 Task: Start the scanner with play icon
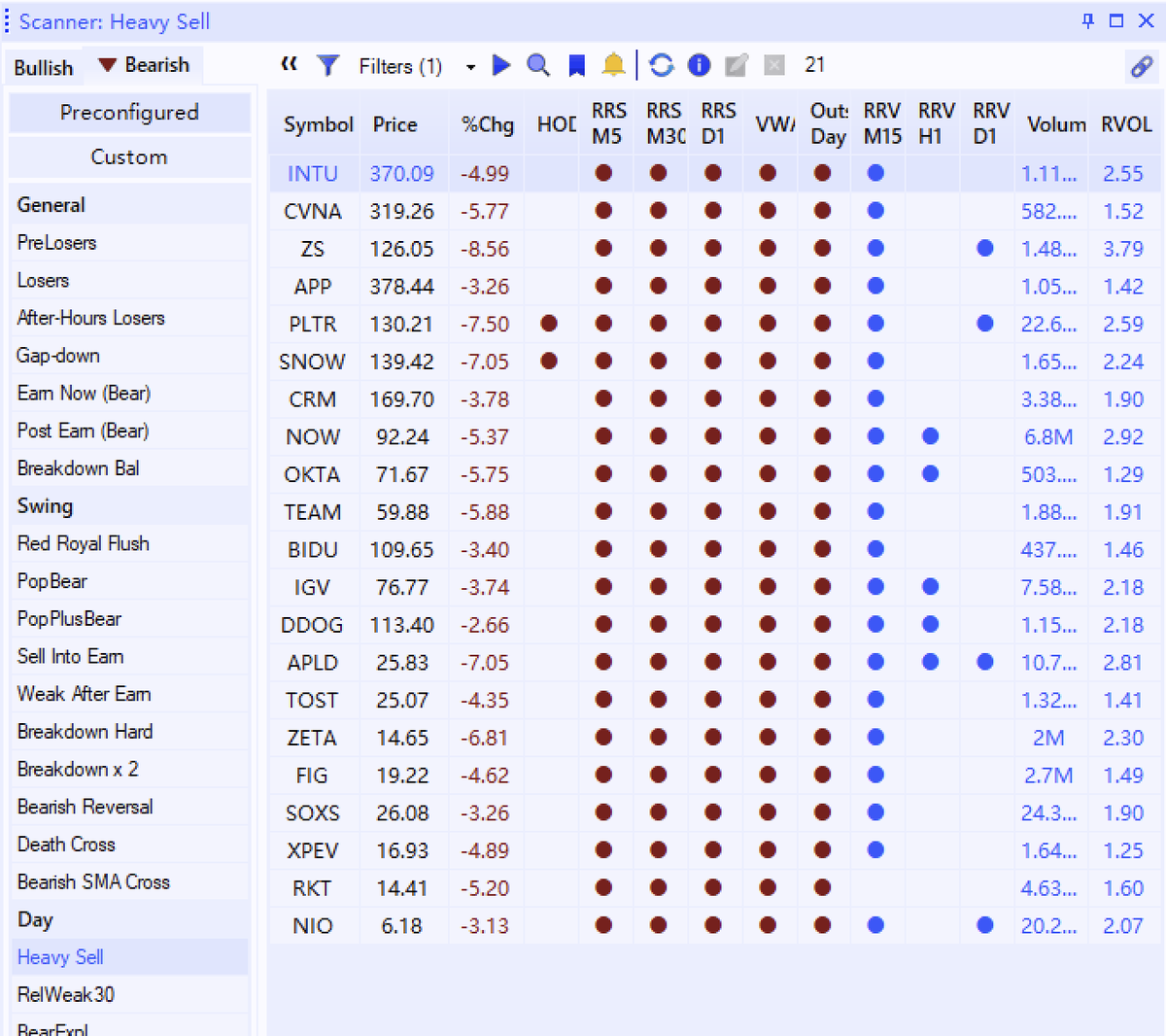(x=501, y=65)
